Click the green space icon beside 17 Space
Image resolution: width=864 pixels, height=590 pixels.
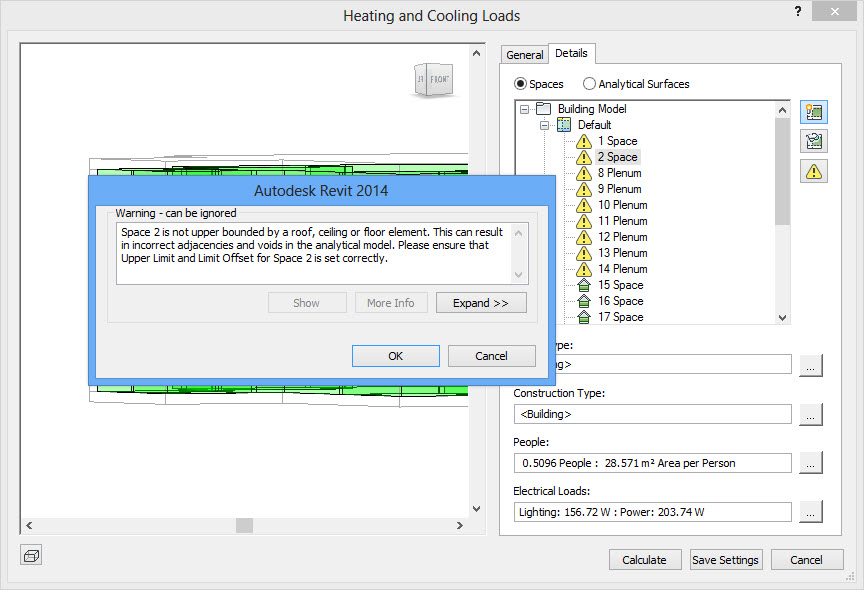[584, 317]
